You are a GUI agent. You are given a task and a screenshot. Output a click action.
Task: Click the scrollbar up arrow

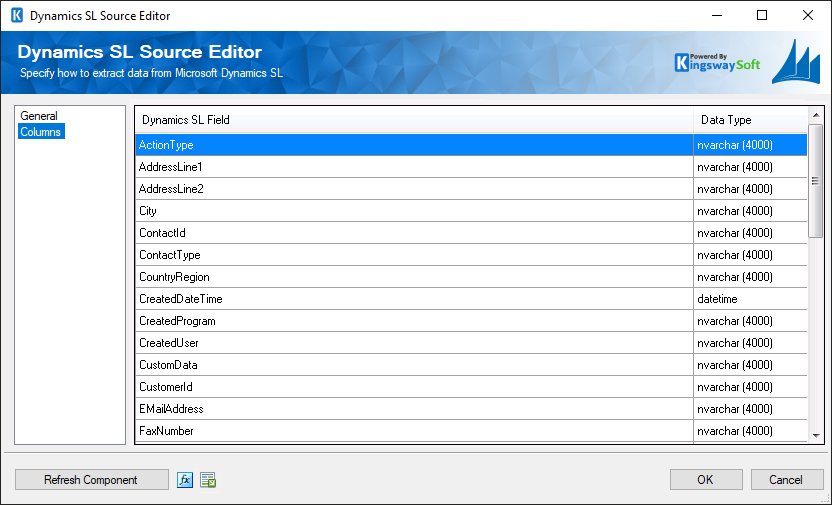tap(816, 115)
